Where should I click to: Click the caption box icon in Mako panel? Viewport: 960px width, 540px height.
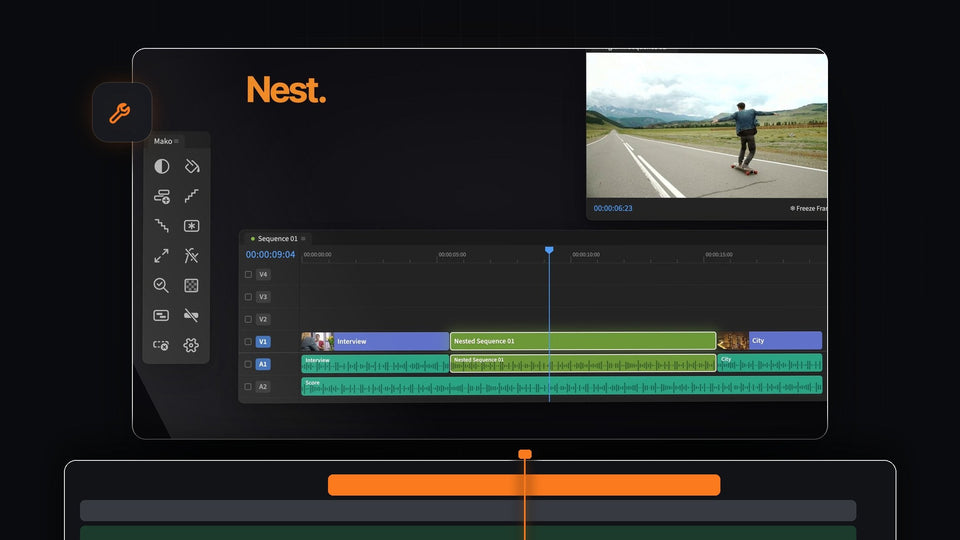[161, 315]
